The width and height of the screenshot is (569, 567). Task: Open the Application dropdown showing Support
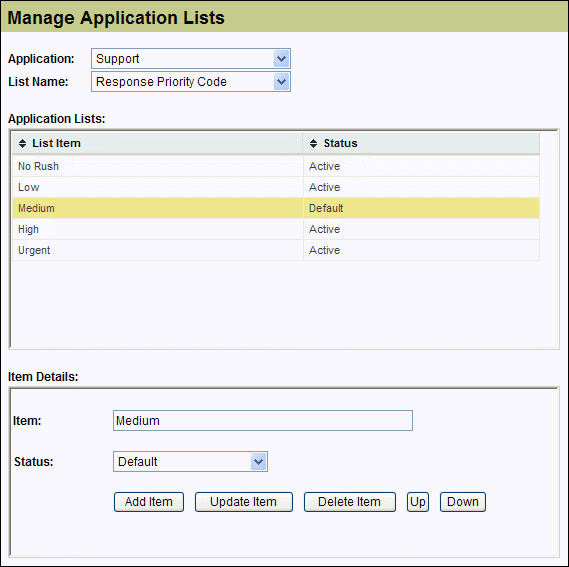click(191, 58)
